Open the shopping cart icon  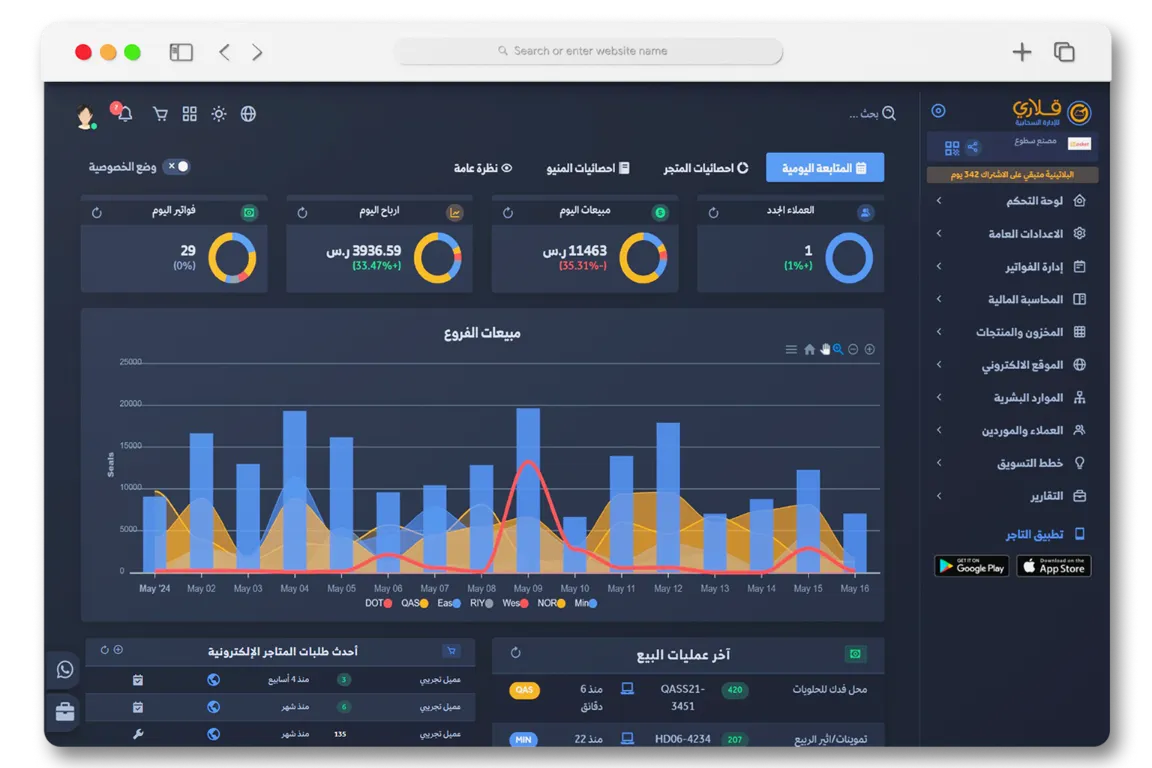[160, 114]
